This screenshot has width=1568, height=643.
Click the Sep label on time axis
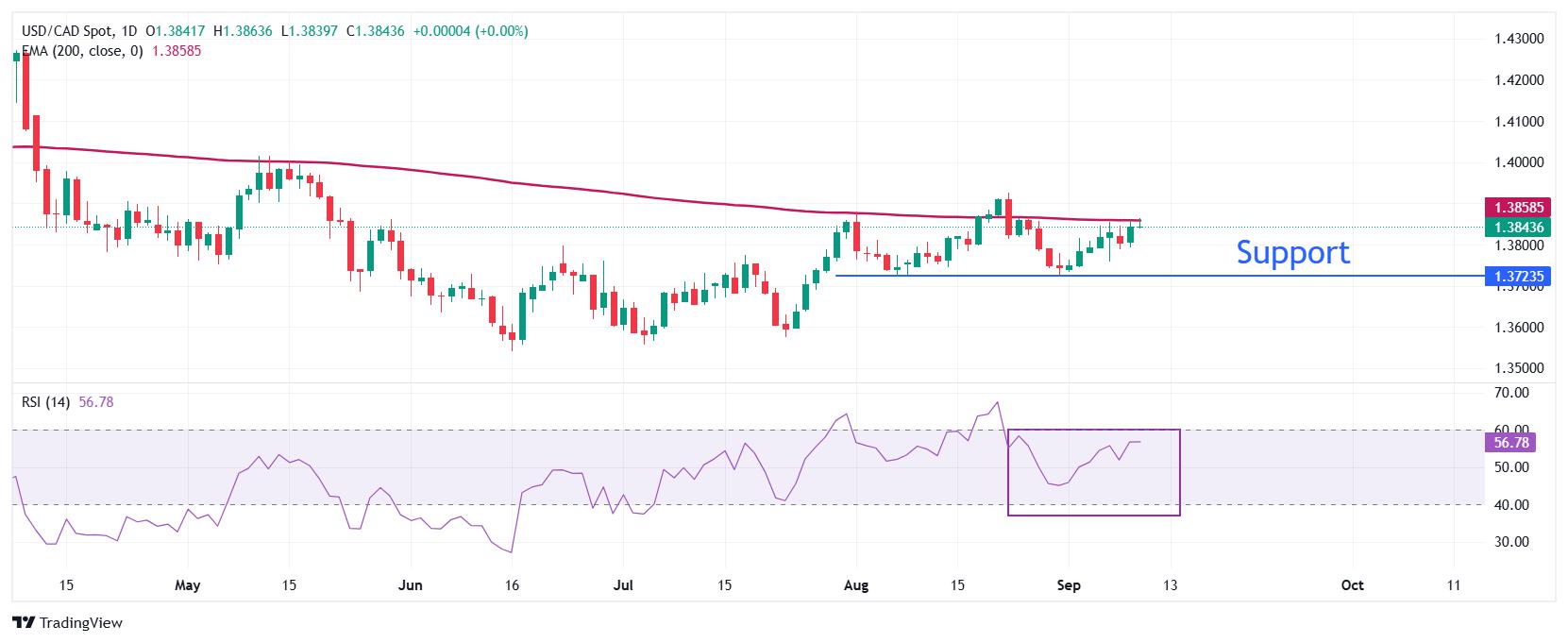[1069, 585]
